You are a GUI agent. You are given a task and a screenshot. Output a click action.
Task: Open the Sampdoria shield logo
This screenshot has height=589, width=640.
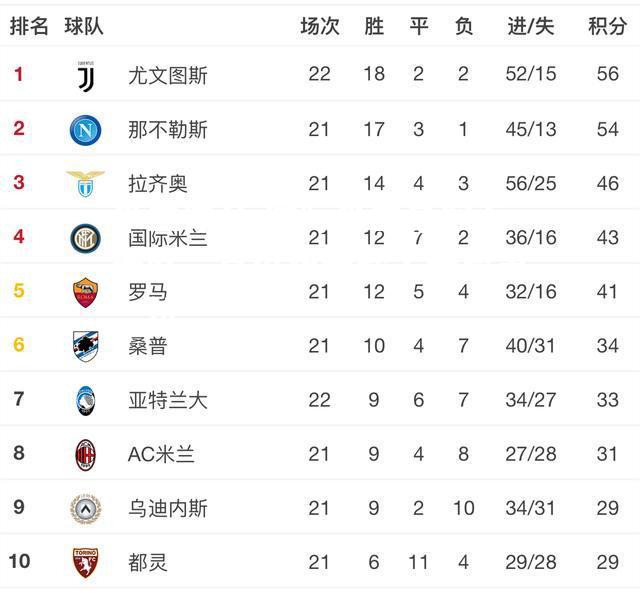[85, 346]
